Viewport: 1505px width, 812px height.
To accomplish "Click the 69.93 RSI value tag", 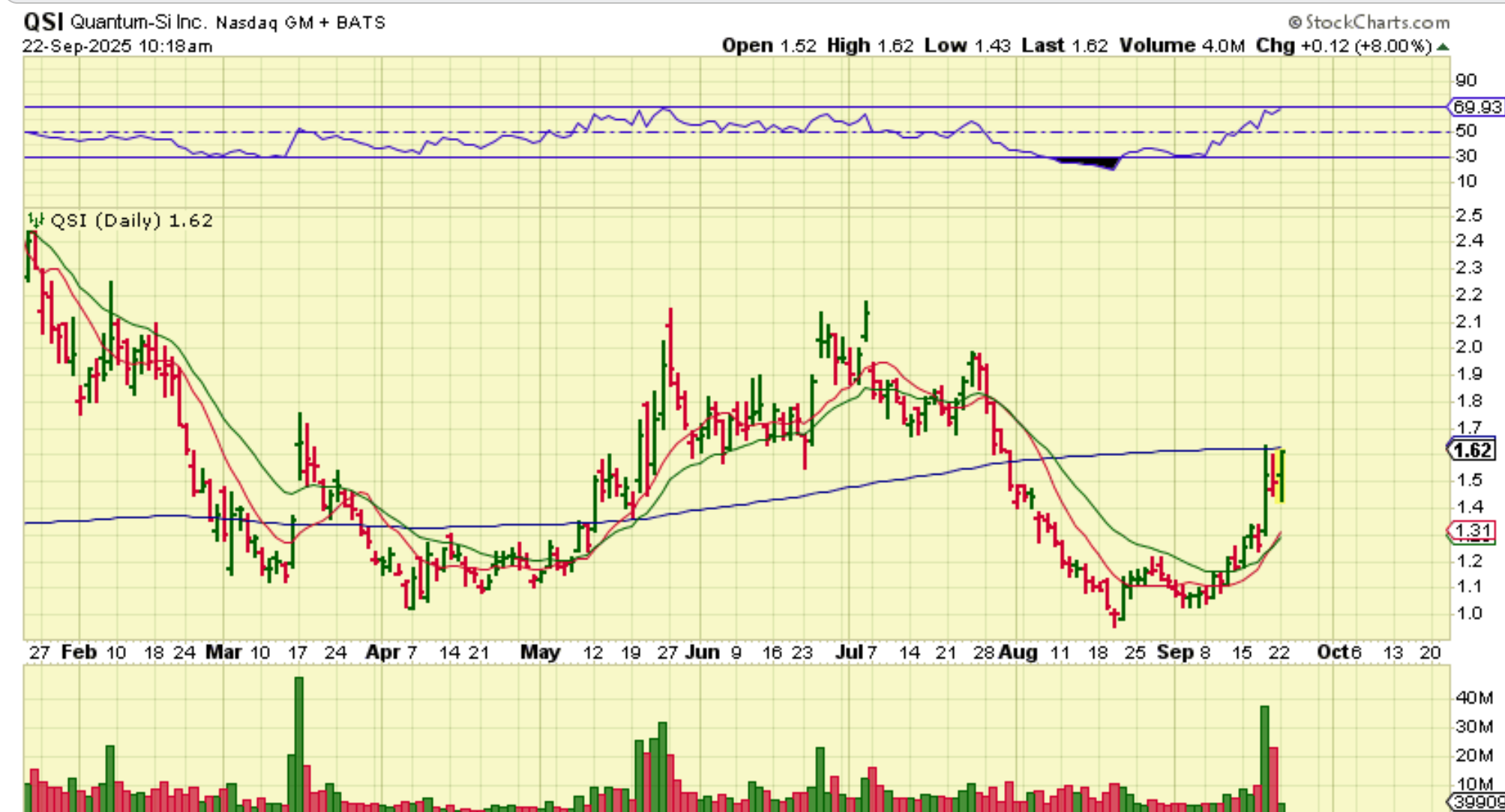I will pyautogui.click(x=1476, y=107).
